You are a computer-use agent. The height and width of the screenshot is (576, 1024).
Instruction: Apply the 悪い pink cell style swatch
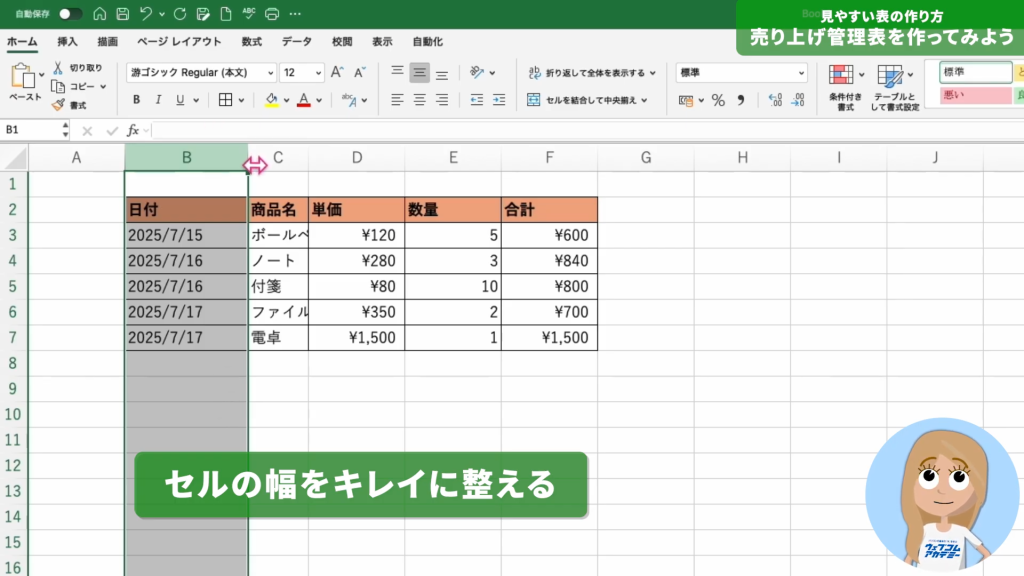coord(975,95)
